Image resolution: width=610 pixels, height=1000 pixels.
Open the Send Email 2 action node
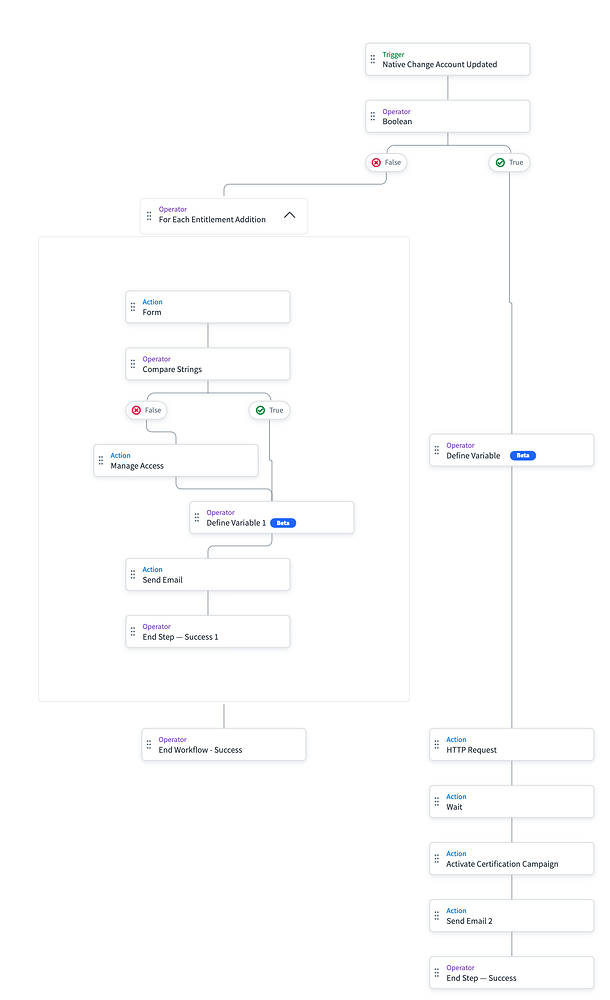511,915
